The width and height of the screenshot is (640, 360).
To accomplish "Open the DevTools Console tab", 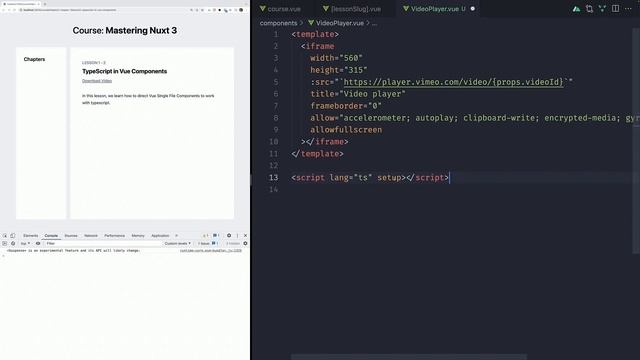I will (x=51, y=236).
